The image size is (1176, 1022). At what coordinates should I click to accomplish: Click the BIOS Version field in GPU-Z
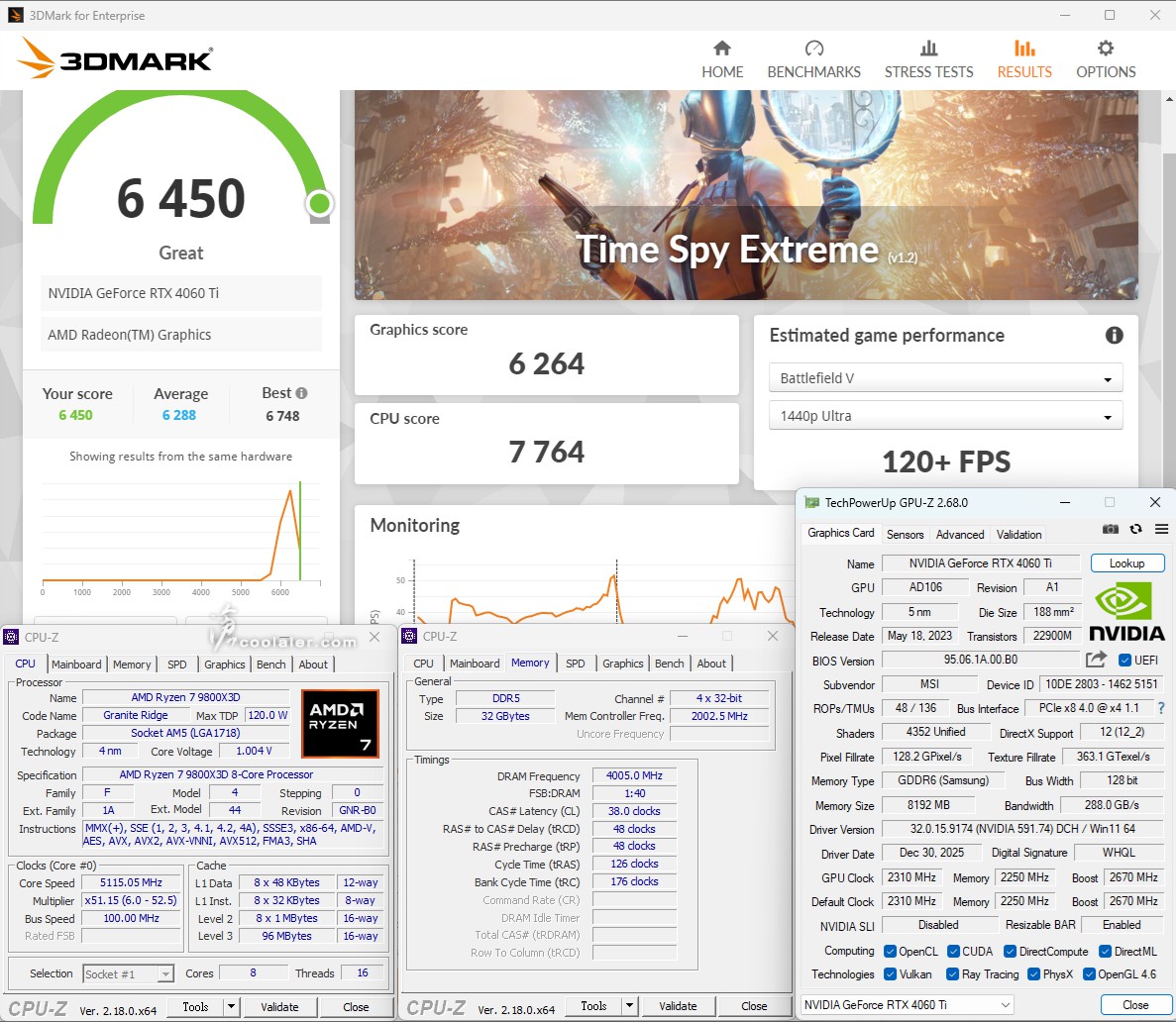(x=980, y=660)
